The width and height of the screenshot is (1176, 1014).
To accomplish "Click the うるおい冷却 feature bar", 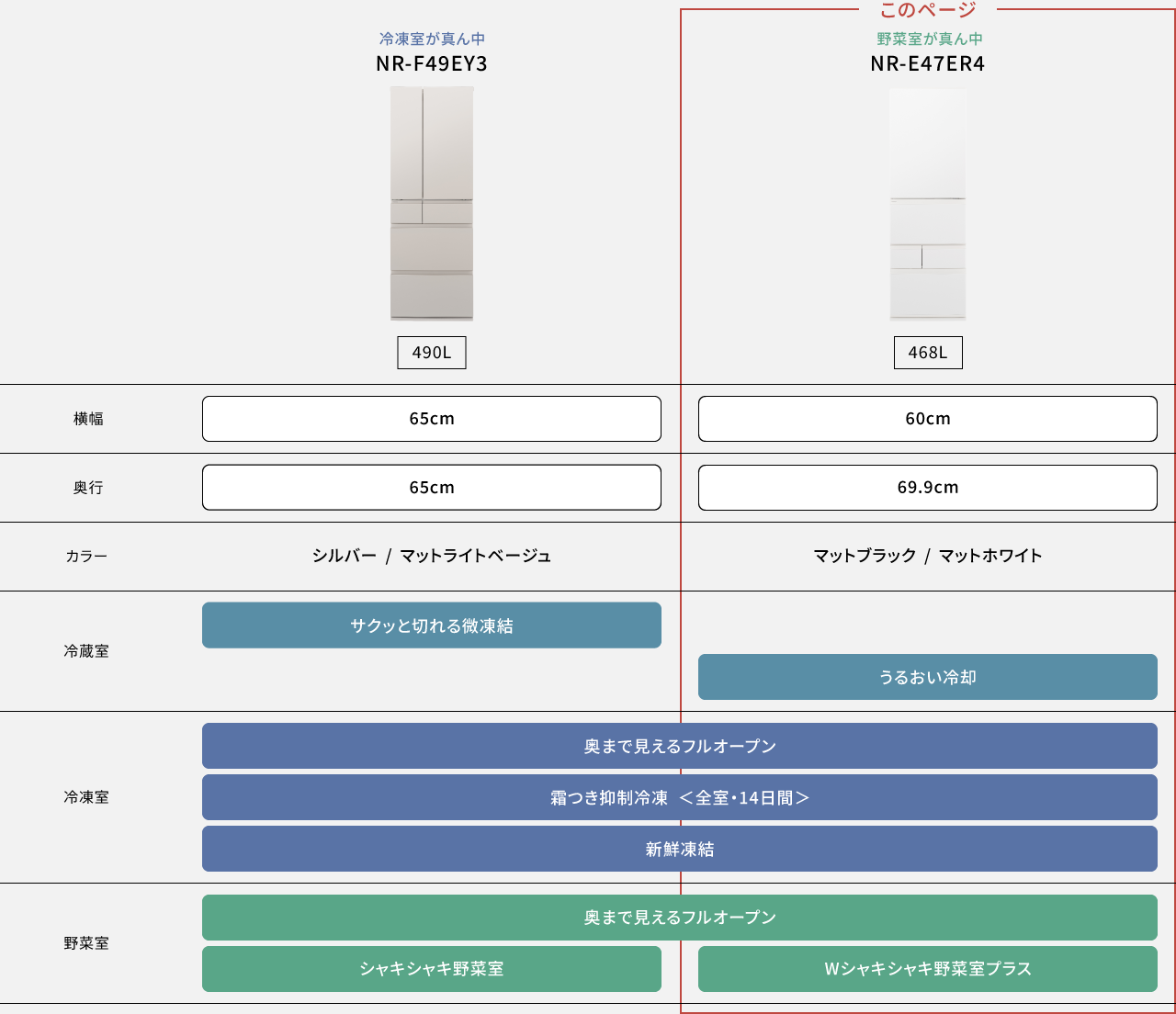I will tap(928, 677).
